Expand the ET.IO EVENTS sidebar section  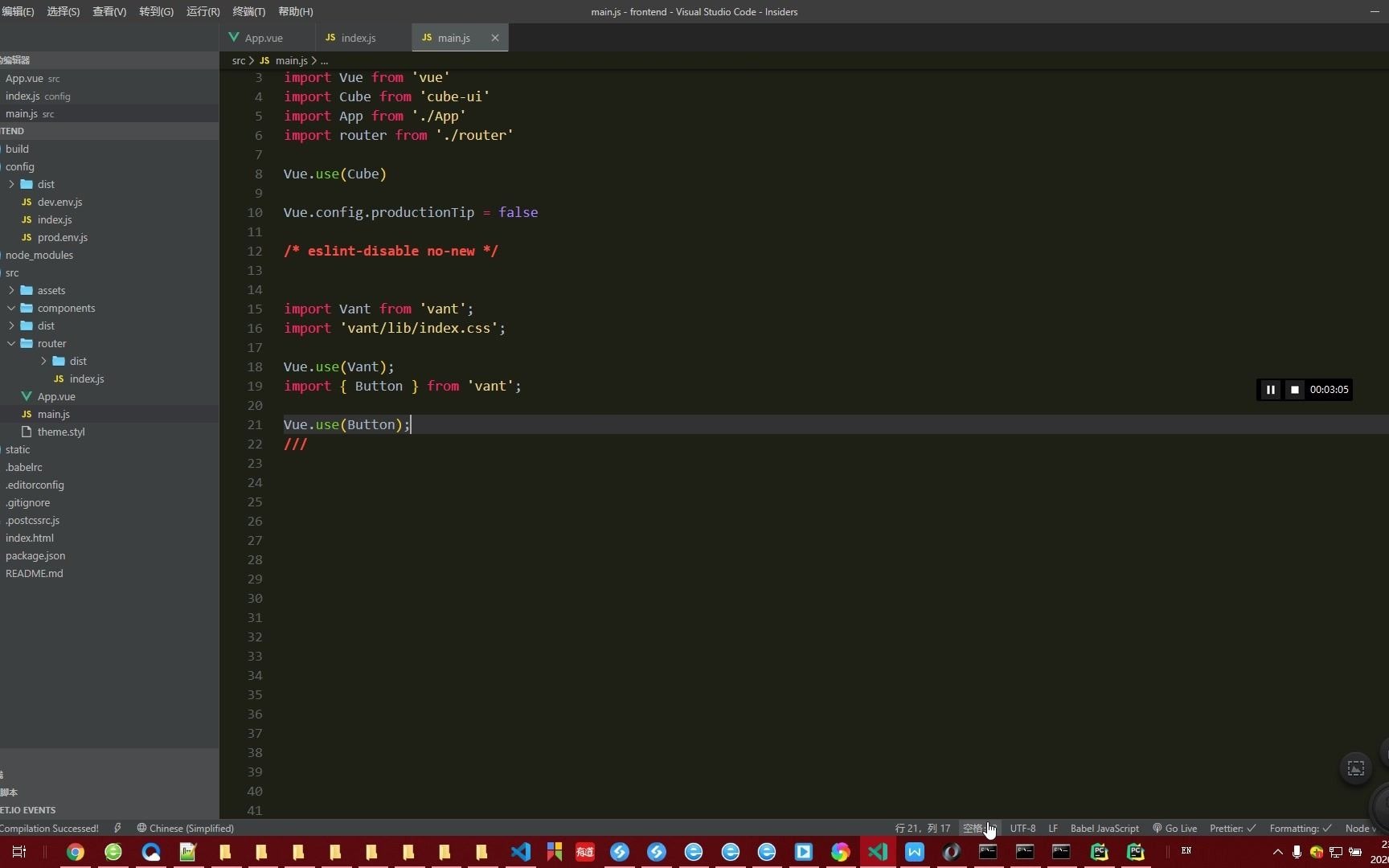click(x=29, y=810)
